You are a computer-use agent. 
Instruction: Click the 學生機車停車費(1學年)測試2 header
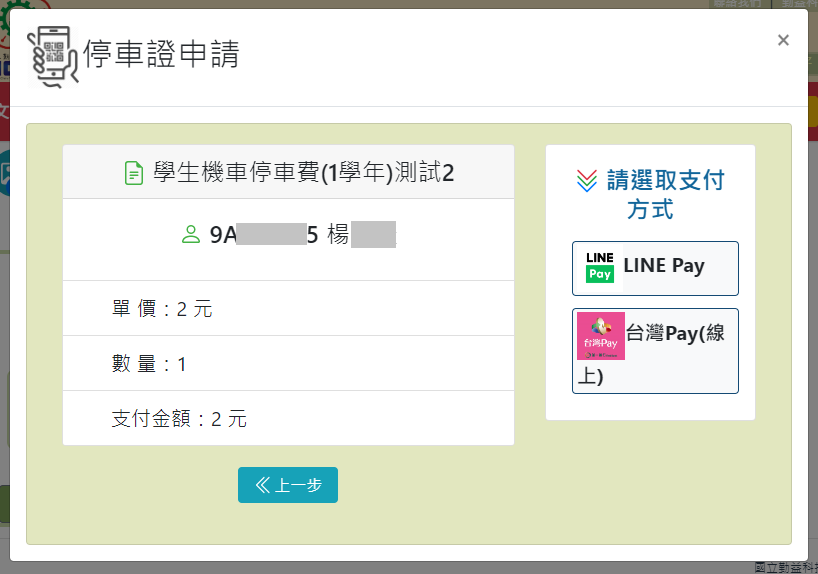(288, 172)
